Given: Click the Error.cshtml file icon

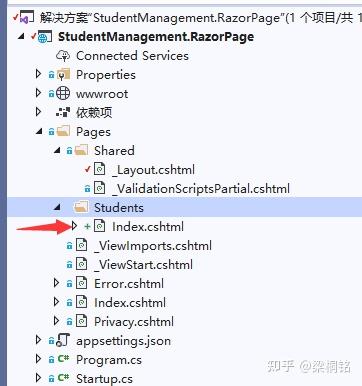Looking at the screenshot, I should [x=82, y=284].
